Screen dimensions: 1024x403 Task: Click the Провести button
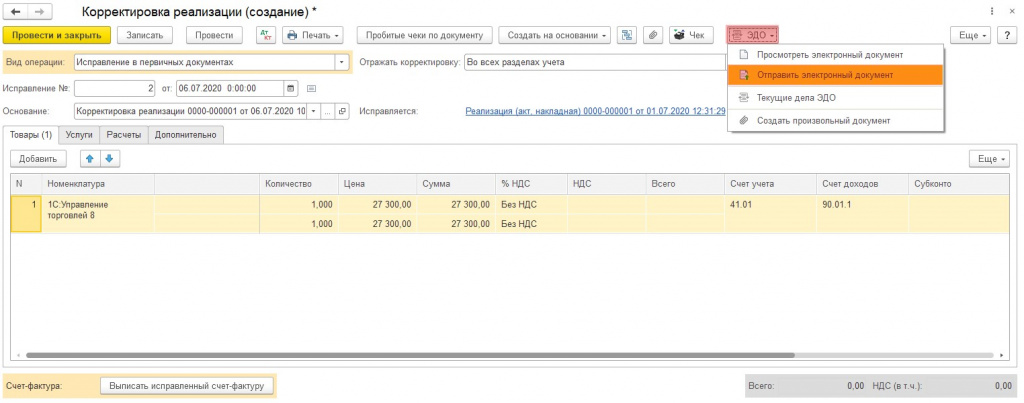214,35
